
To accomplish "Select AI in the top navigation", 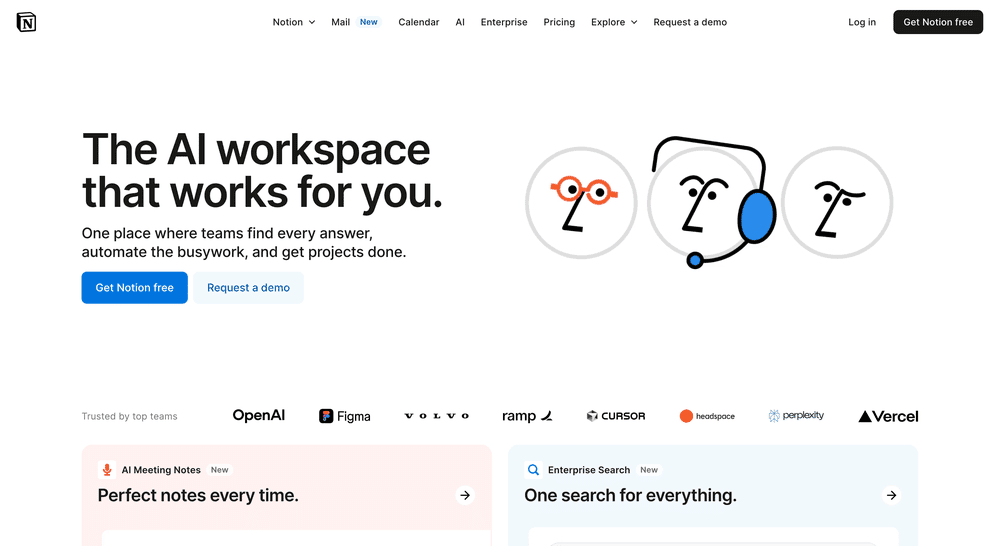I will 460,22.
